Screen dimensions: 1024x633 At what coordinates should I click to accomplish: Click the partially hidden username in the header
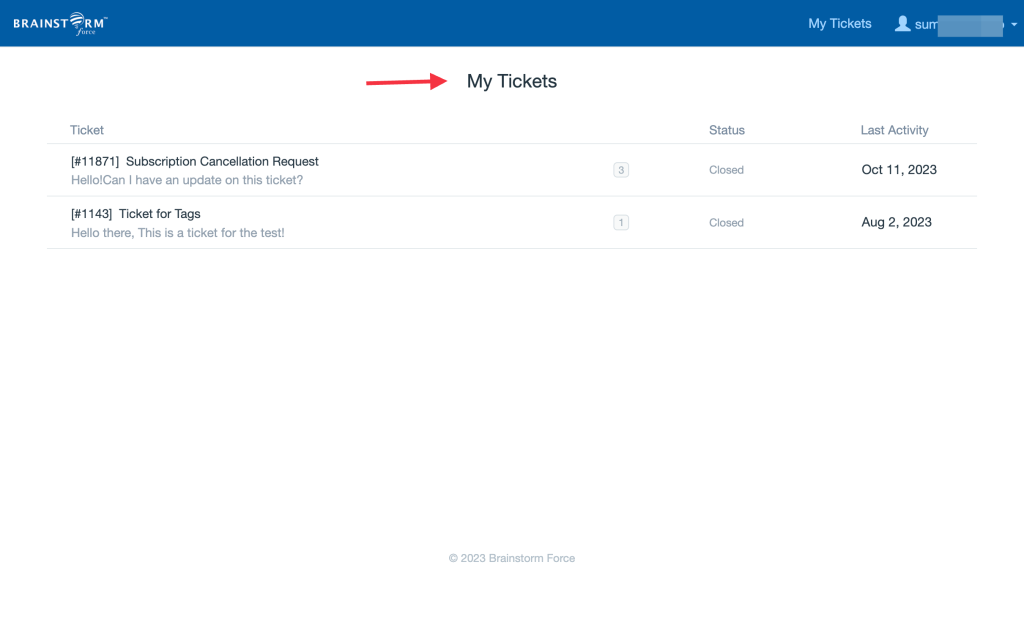[959, 25]
